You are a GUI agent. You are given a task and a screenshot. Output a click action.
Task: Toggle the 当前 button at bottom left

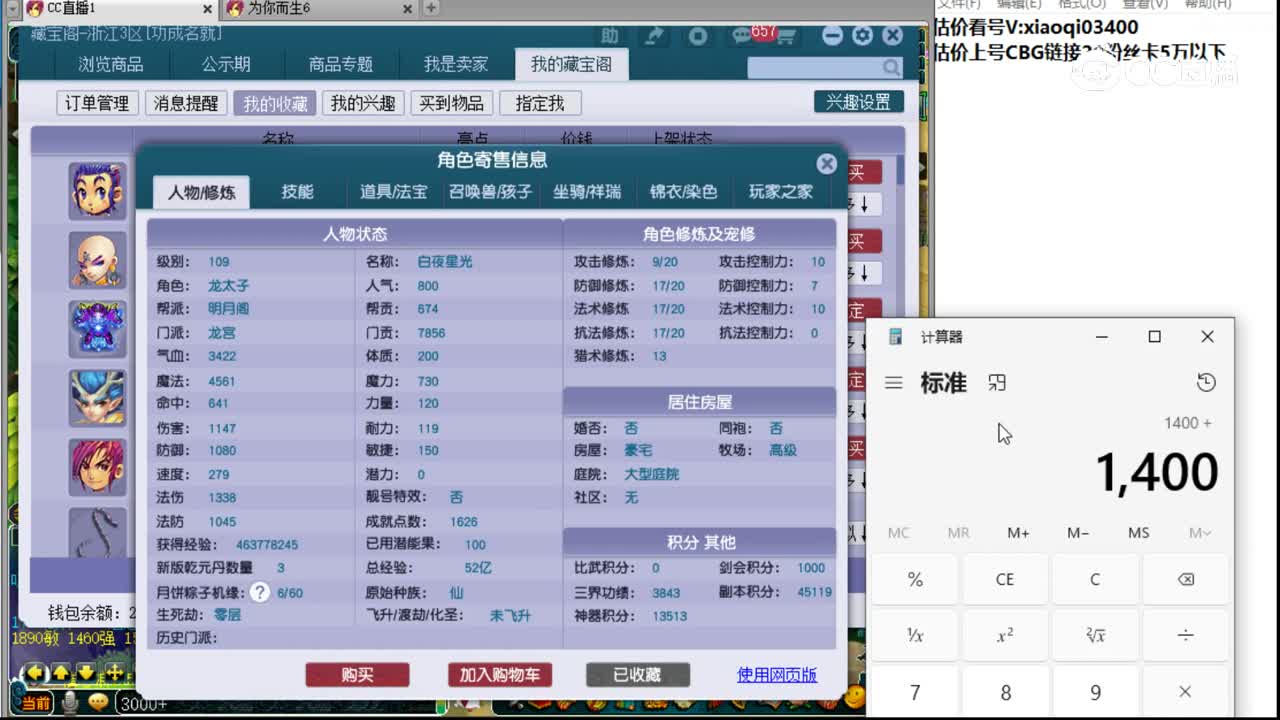[x=35, y=705]
